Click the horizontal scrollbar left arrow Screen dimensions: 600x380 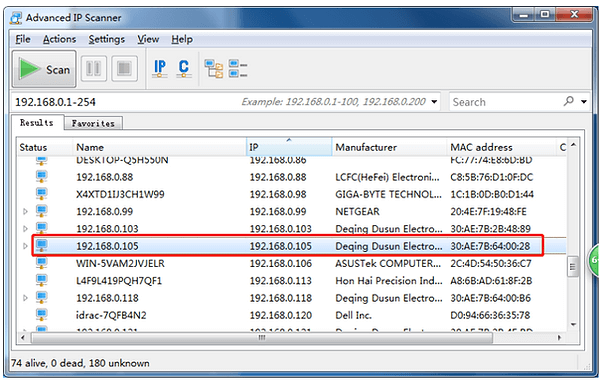[23, 338]
